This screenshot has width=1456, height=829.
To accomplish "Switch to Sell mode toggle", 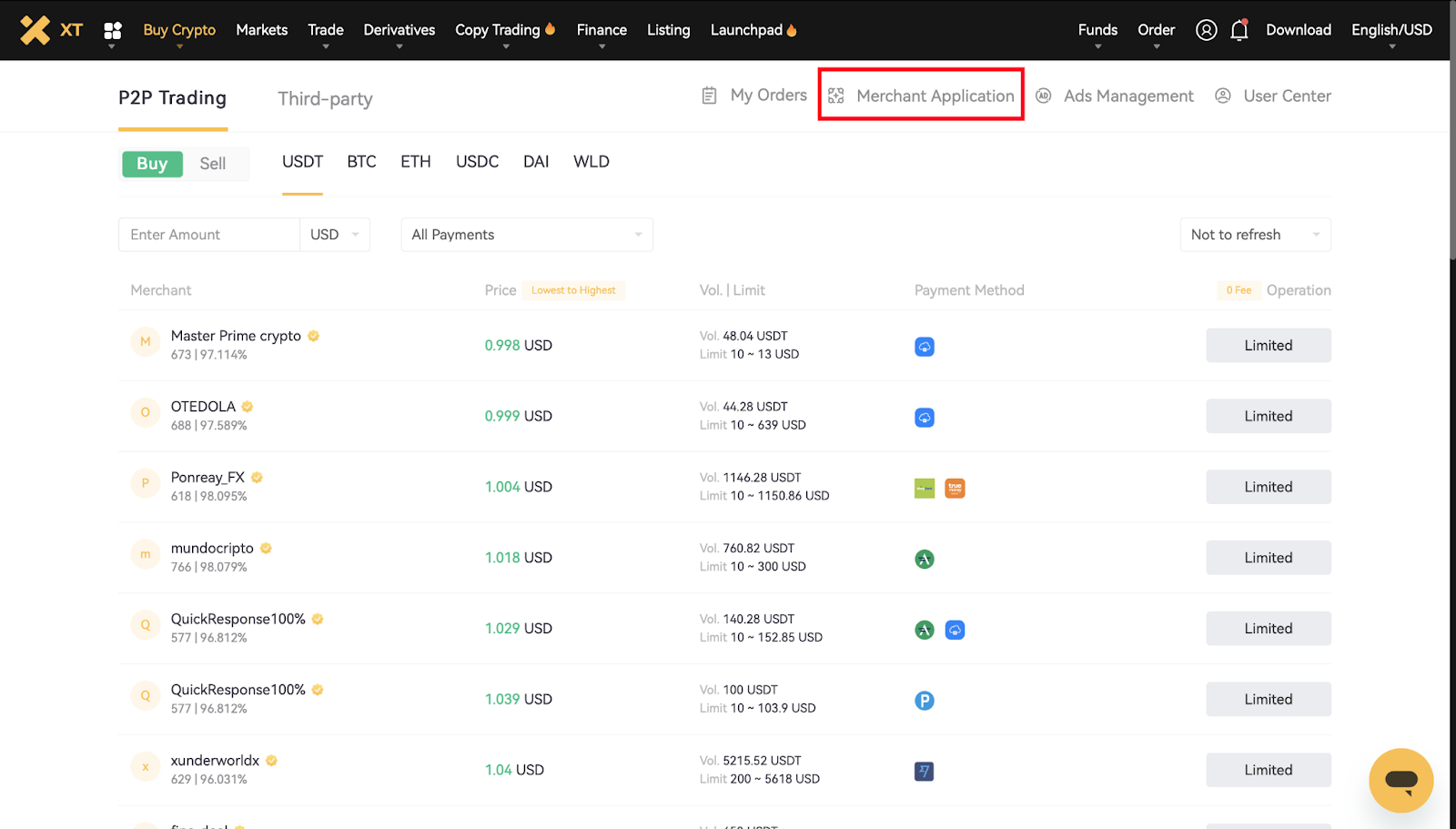I will [x=213, y=164].
